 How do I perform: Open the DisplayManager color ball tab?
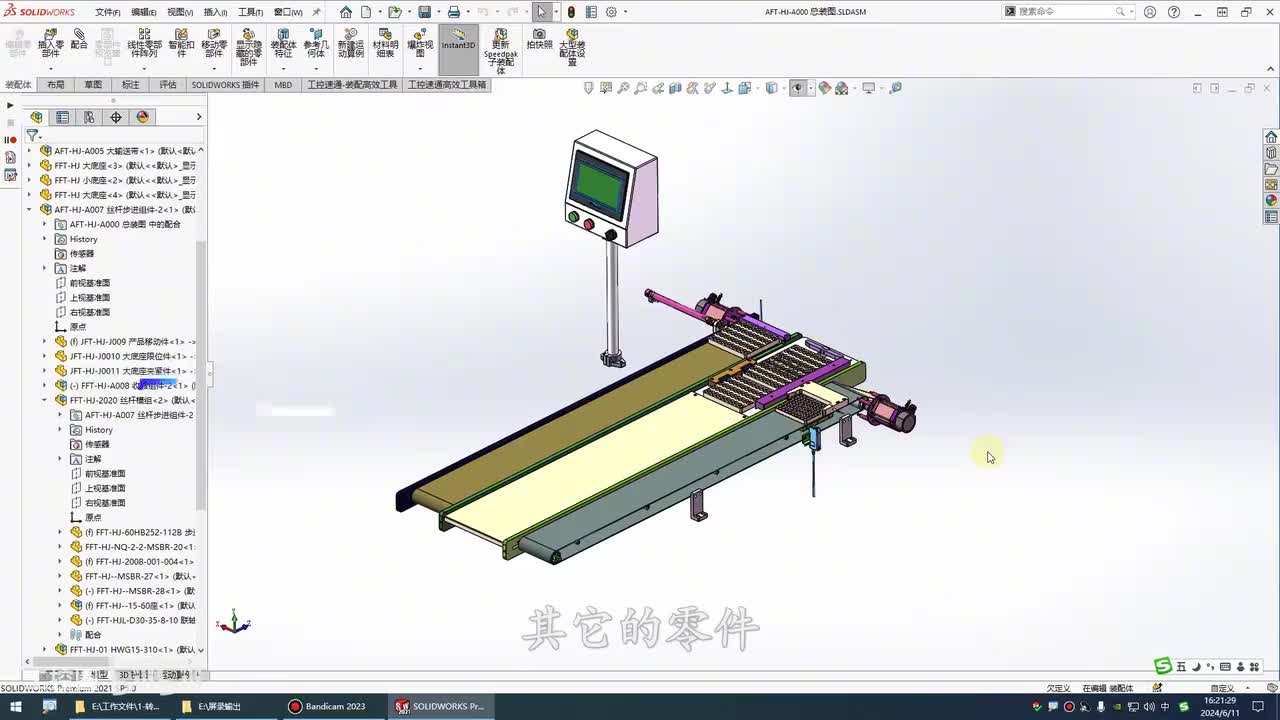click(142, 117)
